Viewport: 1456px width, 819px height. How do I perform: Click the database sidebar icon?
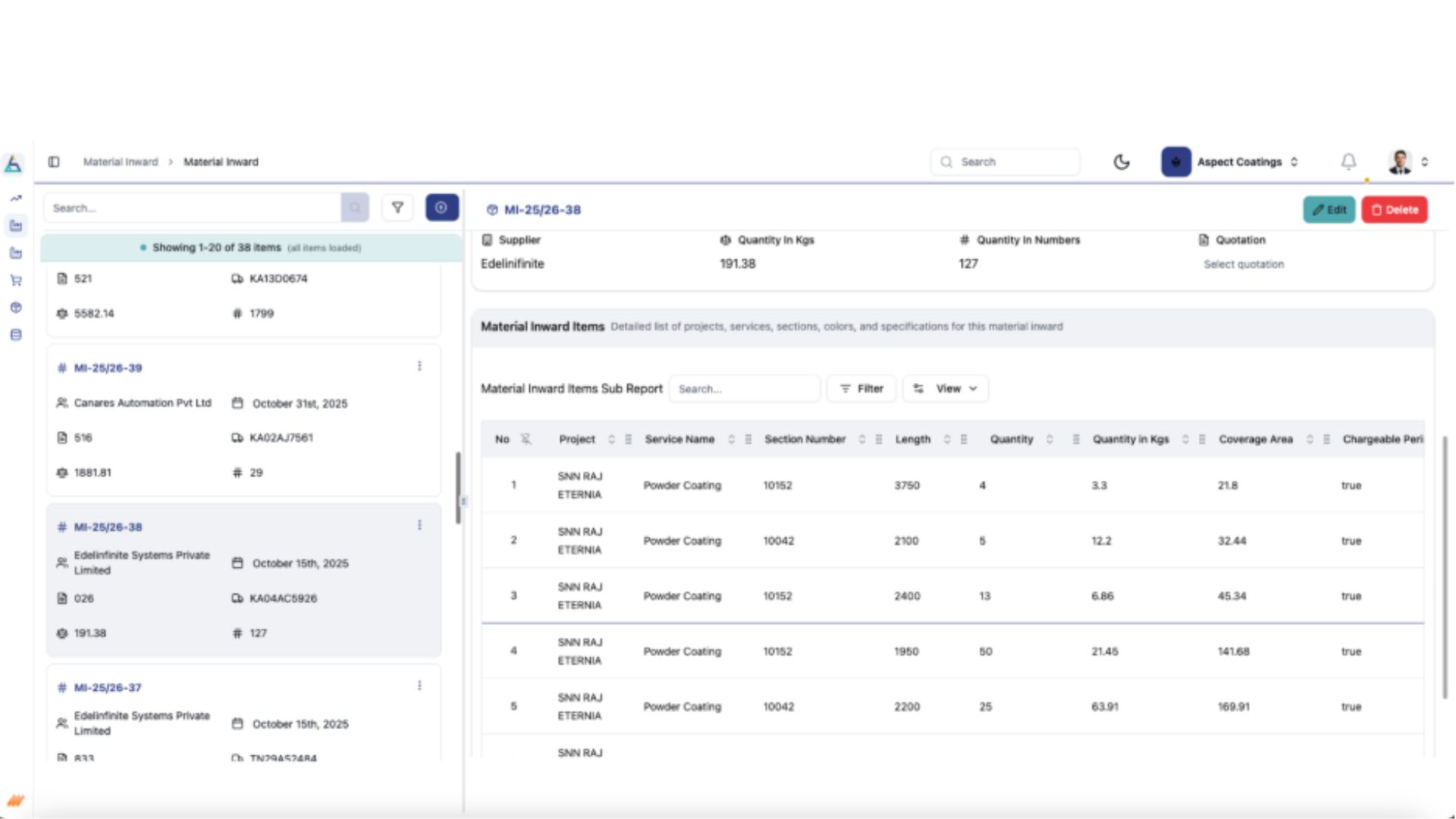click(16, 335)
